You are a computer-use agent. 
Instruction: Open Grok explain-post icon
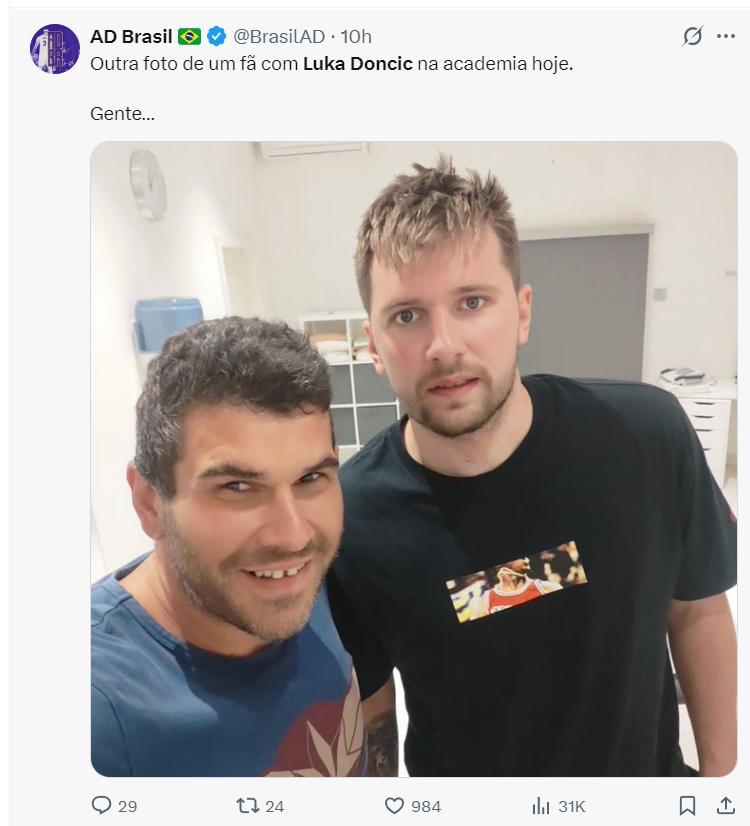click(x=692, y=36)
